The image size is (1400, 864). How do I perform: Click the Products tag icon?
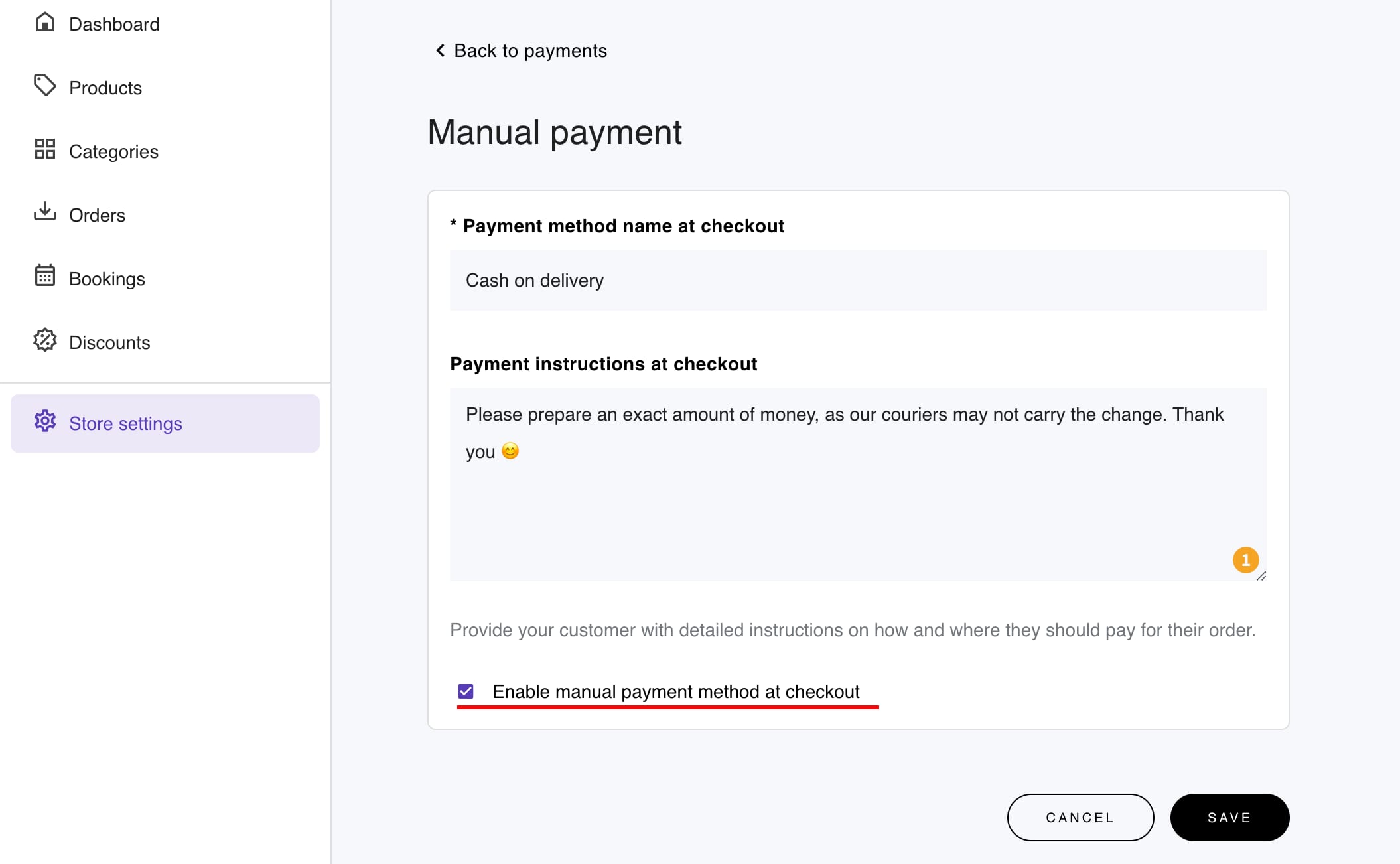point(44,85)
